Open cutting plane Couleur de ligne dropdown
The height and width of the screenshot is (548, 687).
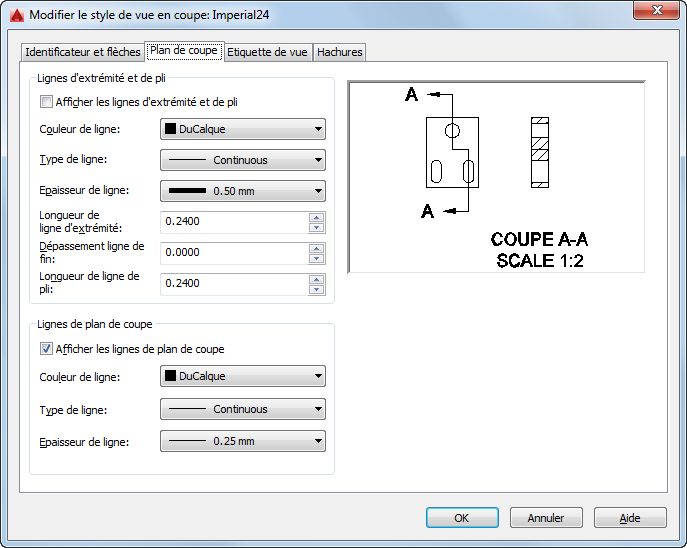point(243,376)
